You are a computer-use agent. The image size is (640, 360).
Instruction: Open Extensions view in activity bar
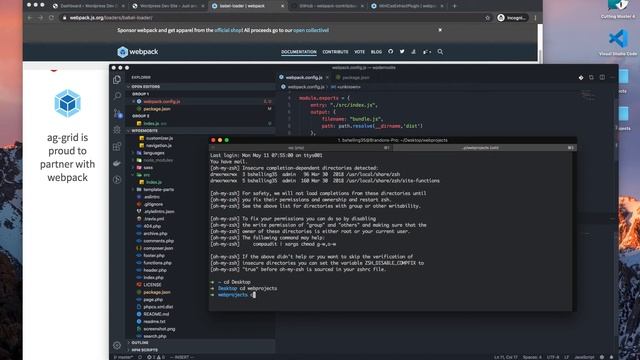(117, 146)
